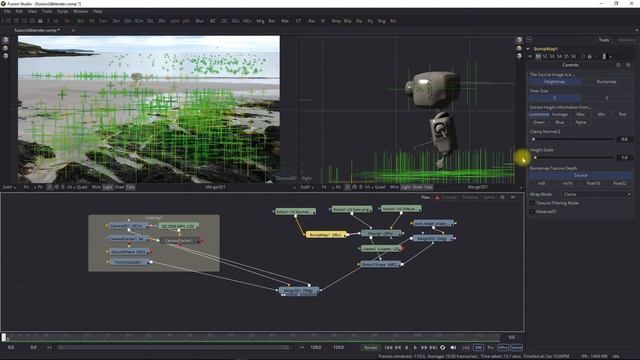Click Quad view button in right viewer
This screenshot has width=640, height=360.
point(380,187)
